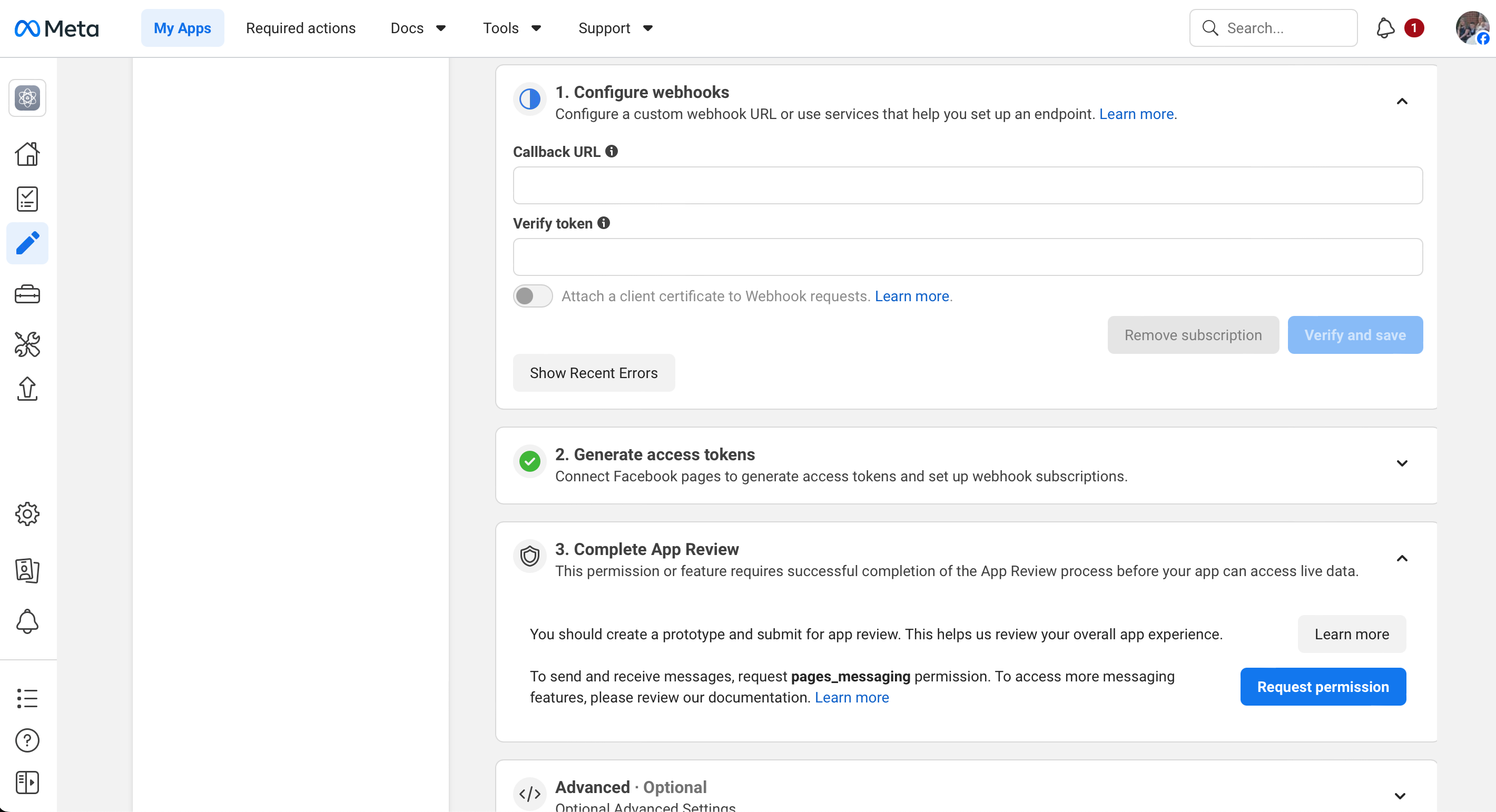Open the help question mark icon
1496x812 pixels.
click(27, 740)
